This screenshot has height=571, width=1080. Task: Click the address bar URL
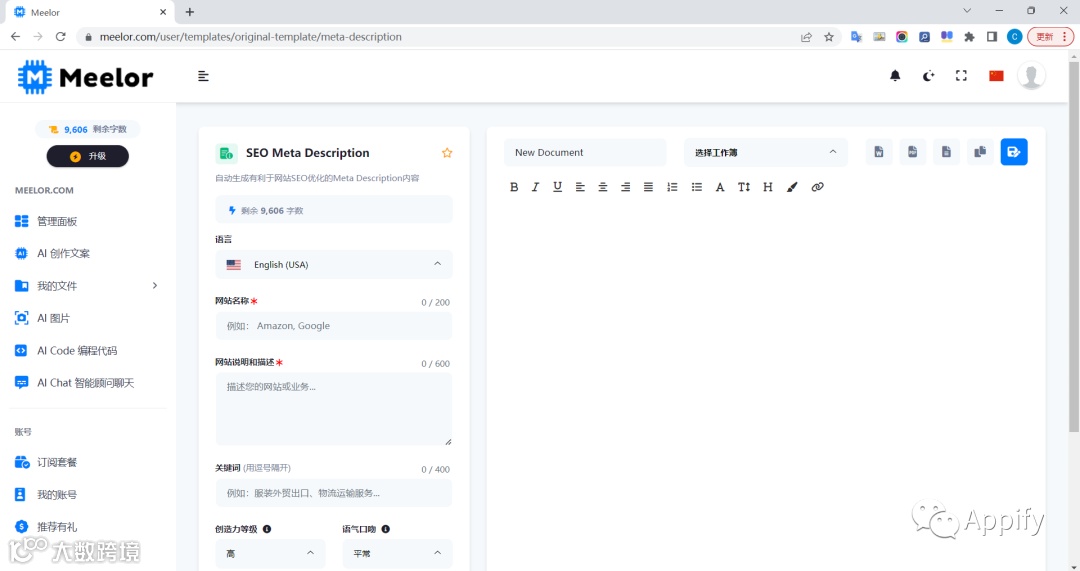[x=251, y=37]
